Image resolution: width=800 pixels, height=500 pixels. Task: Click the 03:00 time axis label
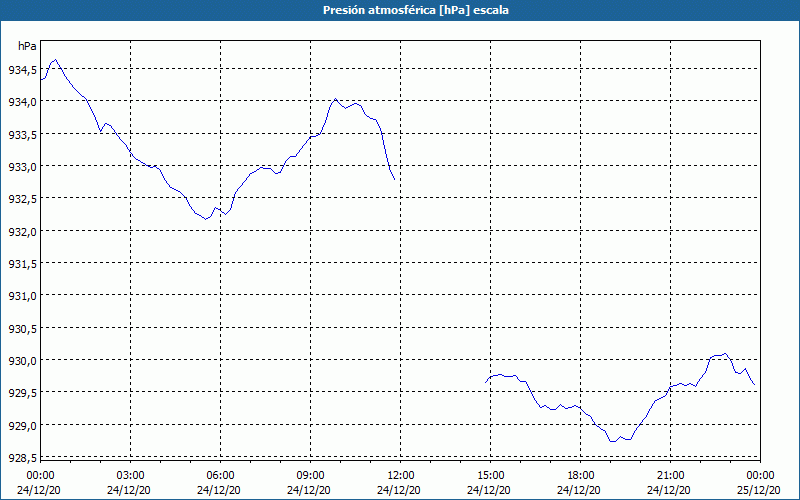[x=131, y=476]
